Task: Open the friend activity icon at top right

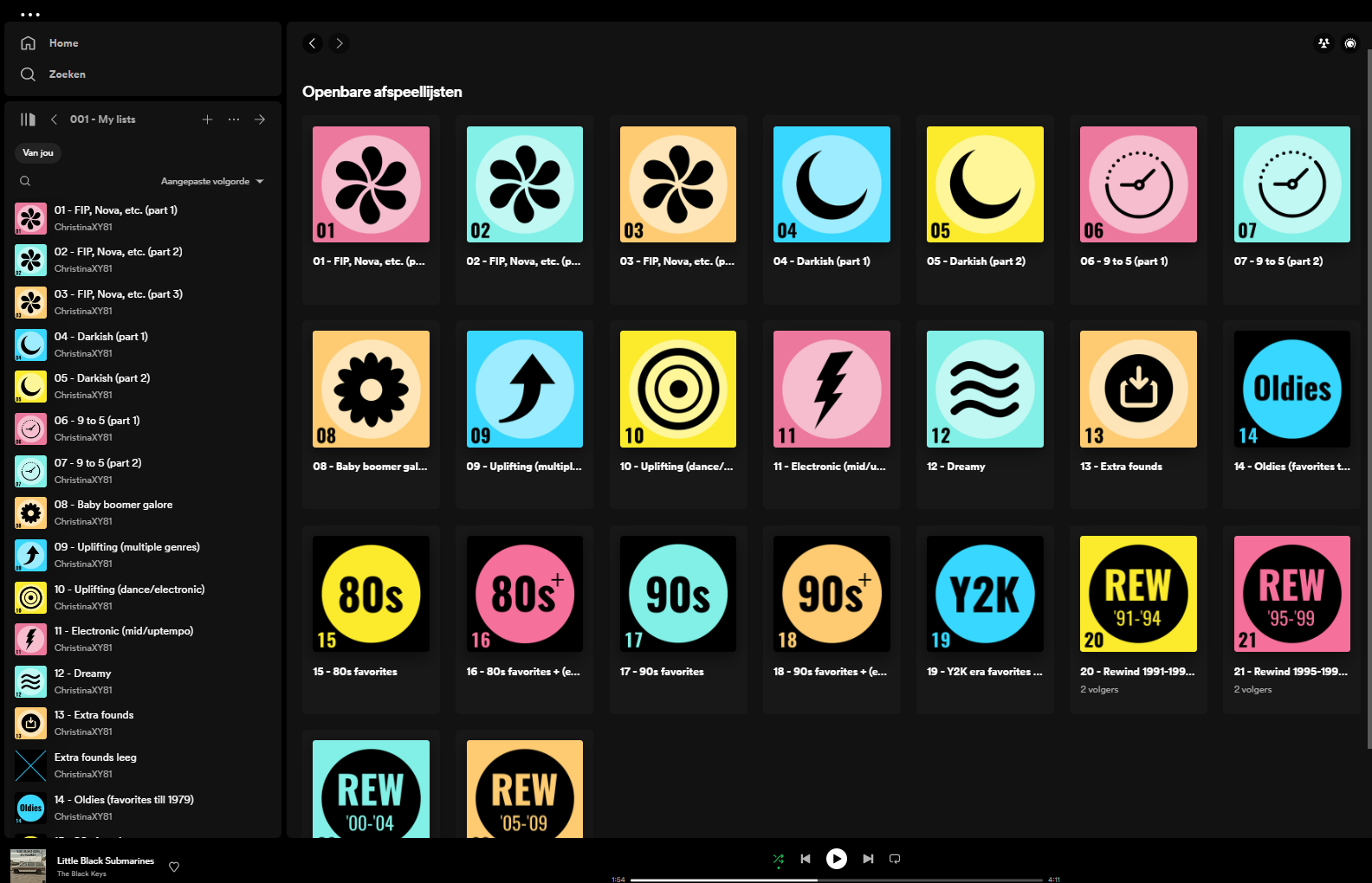Action: 1323,43
